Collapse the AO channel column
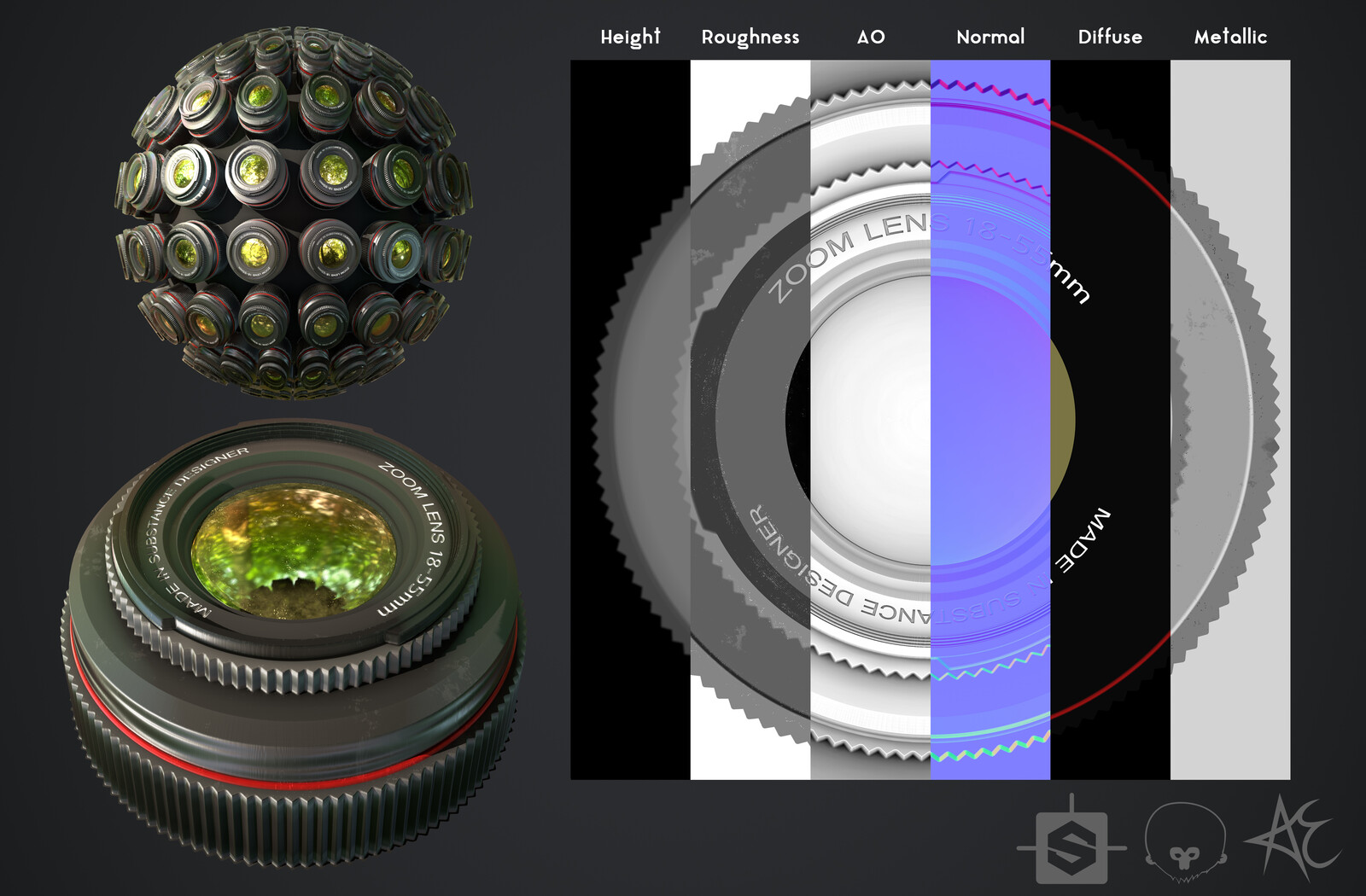The width and height of the screenshot is (1366, 896). pos(873,37)
